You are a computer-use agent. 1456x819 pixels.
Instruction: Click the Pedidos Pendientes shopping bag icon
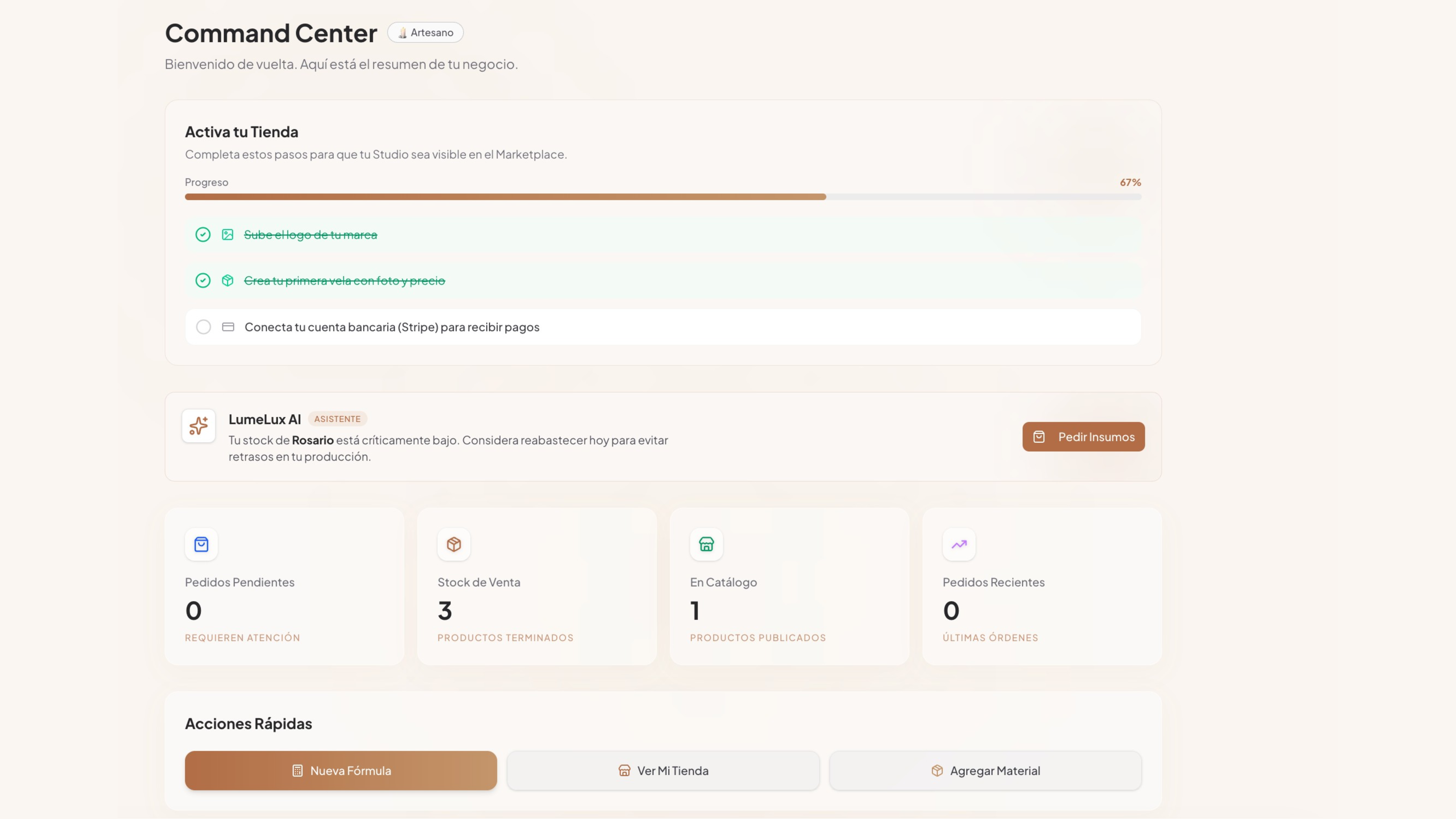pos(201,544)
